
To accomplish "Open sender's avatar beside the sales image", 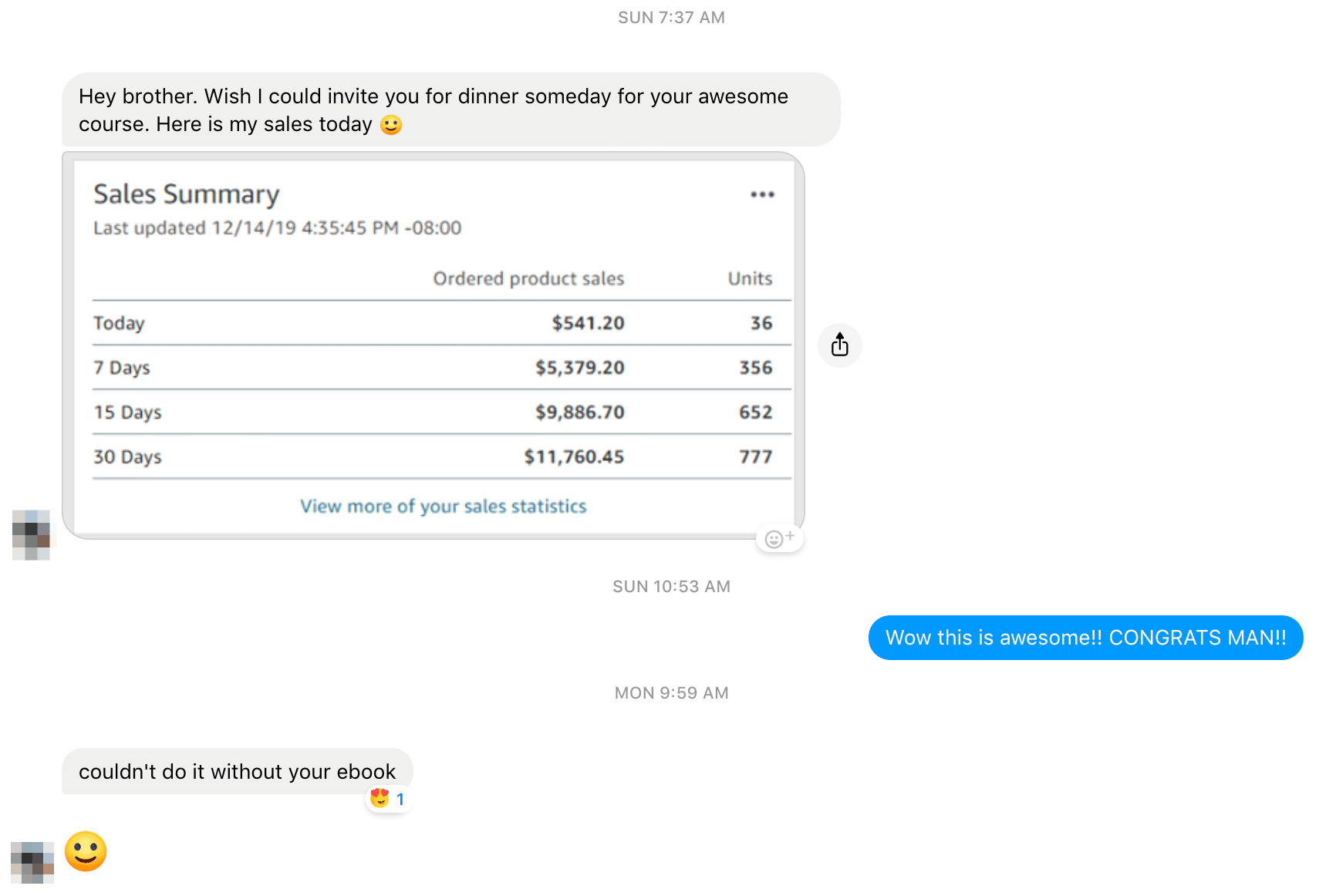I will [31, 534].
